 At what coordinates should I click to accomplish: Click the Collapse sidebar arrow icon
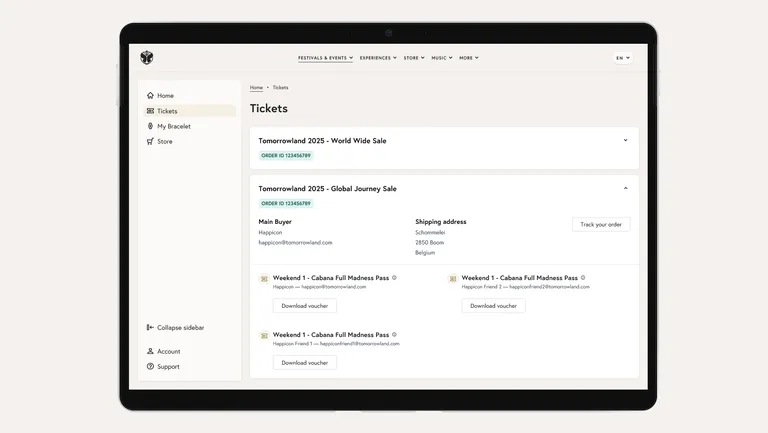point(150,328)
